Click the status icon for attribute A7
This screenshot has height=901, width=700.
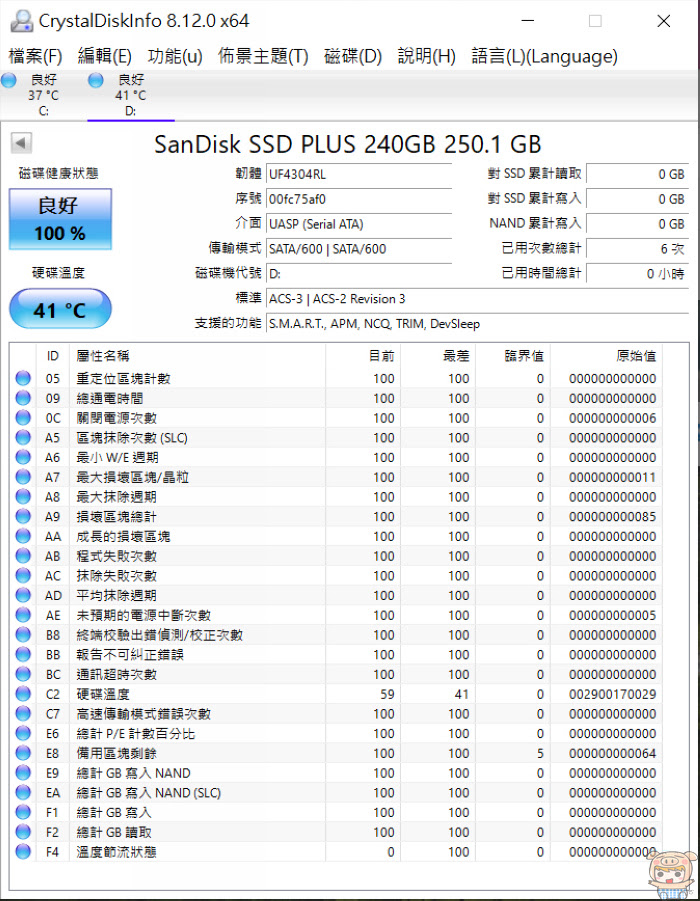click(x=23, y=477)
